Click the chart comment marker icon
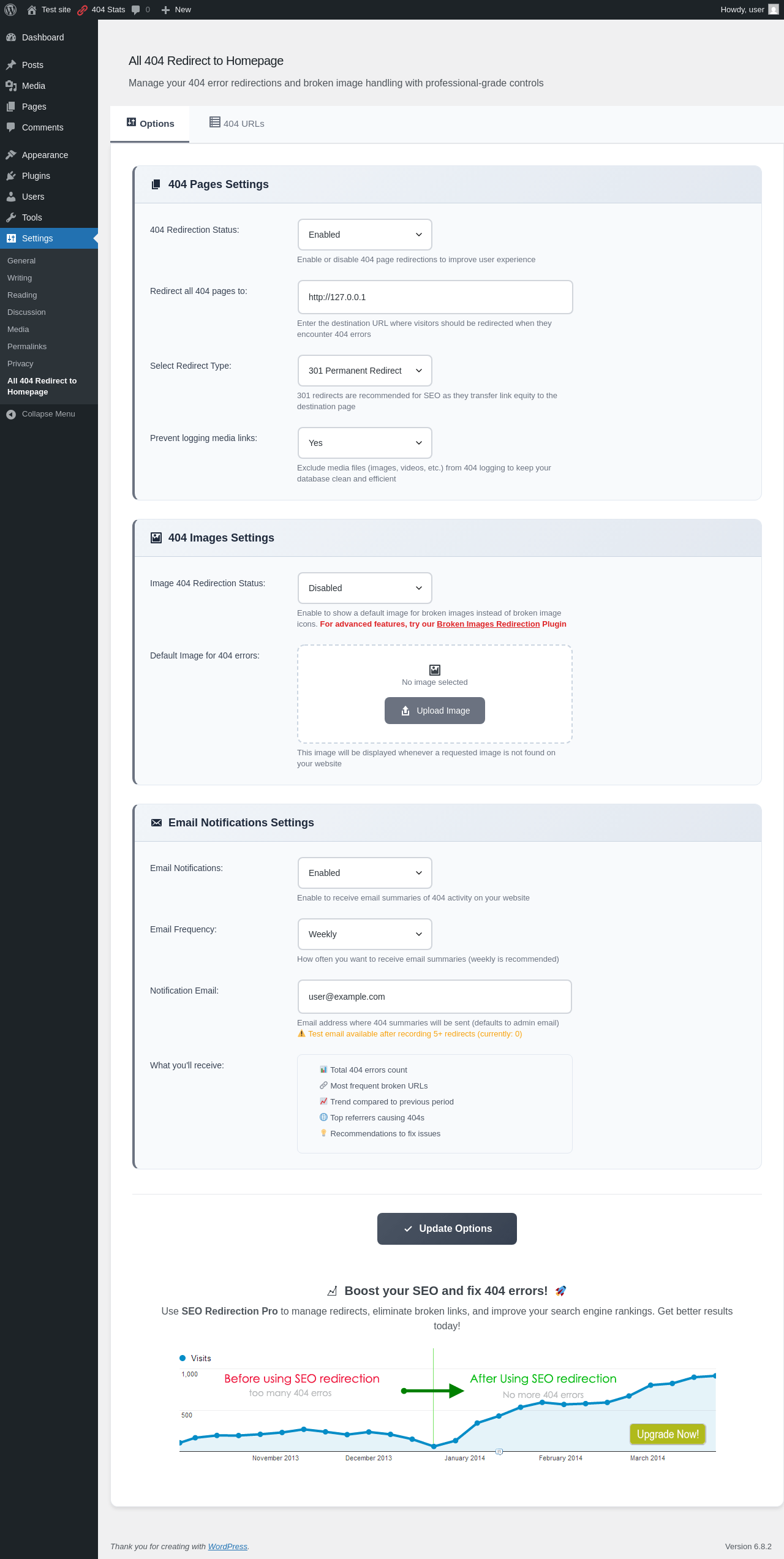Image resolution: width=784 pixels, height=1559 pixels. tap(499, 1452)
